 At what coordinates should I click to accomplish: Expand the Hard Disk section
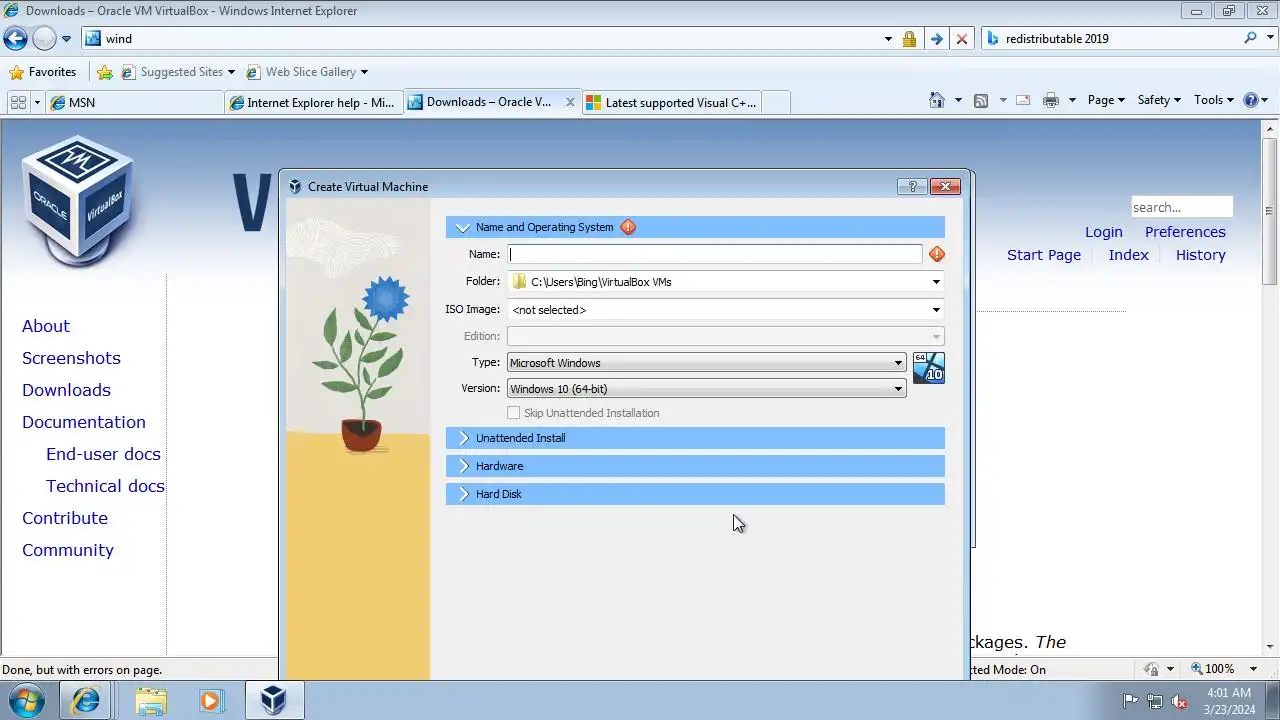coord(695,494)
